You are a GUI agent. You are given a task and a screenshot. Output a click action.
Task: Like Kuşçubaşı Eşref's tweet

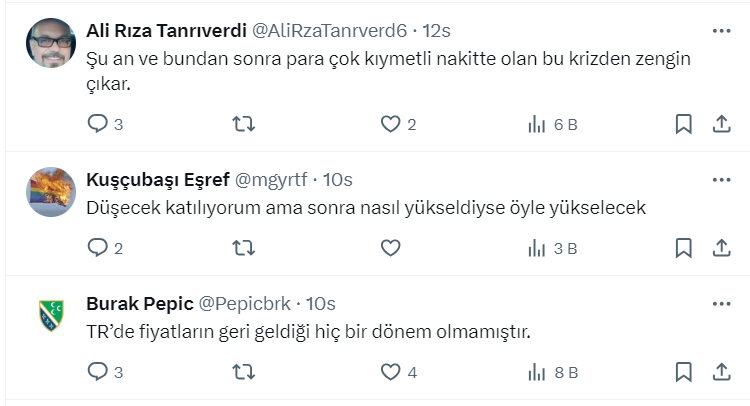click(x=390, y=248)
